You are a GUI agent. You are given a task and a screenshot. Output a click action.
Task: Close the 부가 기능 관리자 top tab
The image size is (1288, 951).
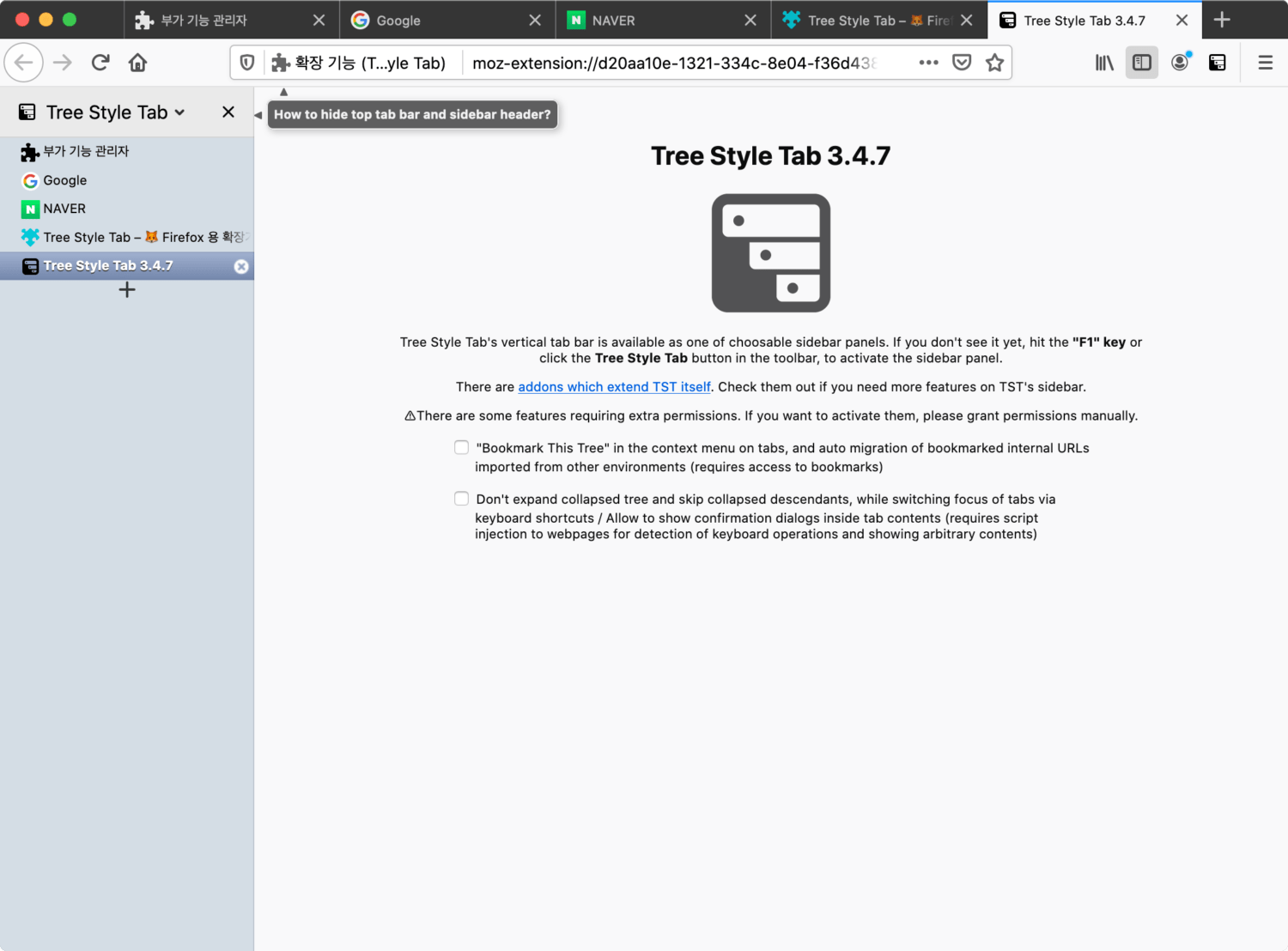pos(319,20)
